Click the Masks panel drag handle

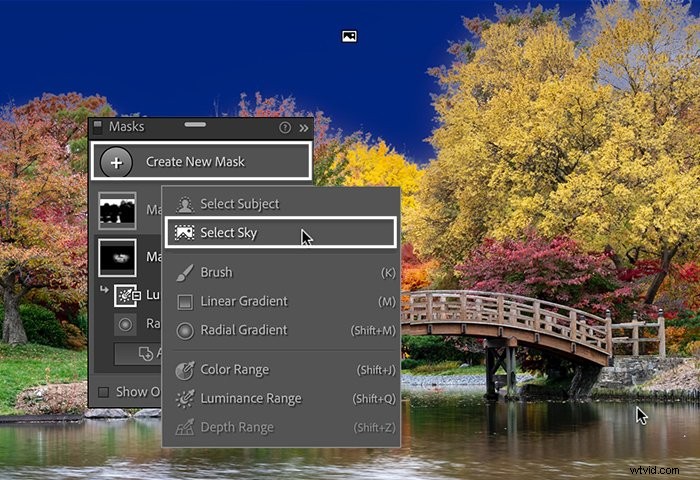(x=195, y=125)
